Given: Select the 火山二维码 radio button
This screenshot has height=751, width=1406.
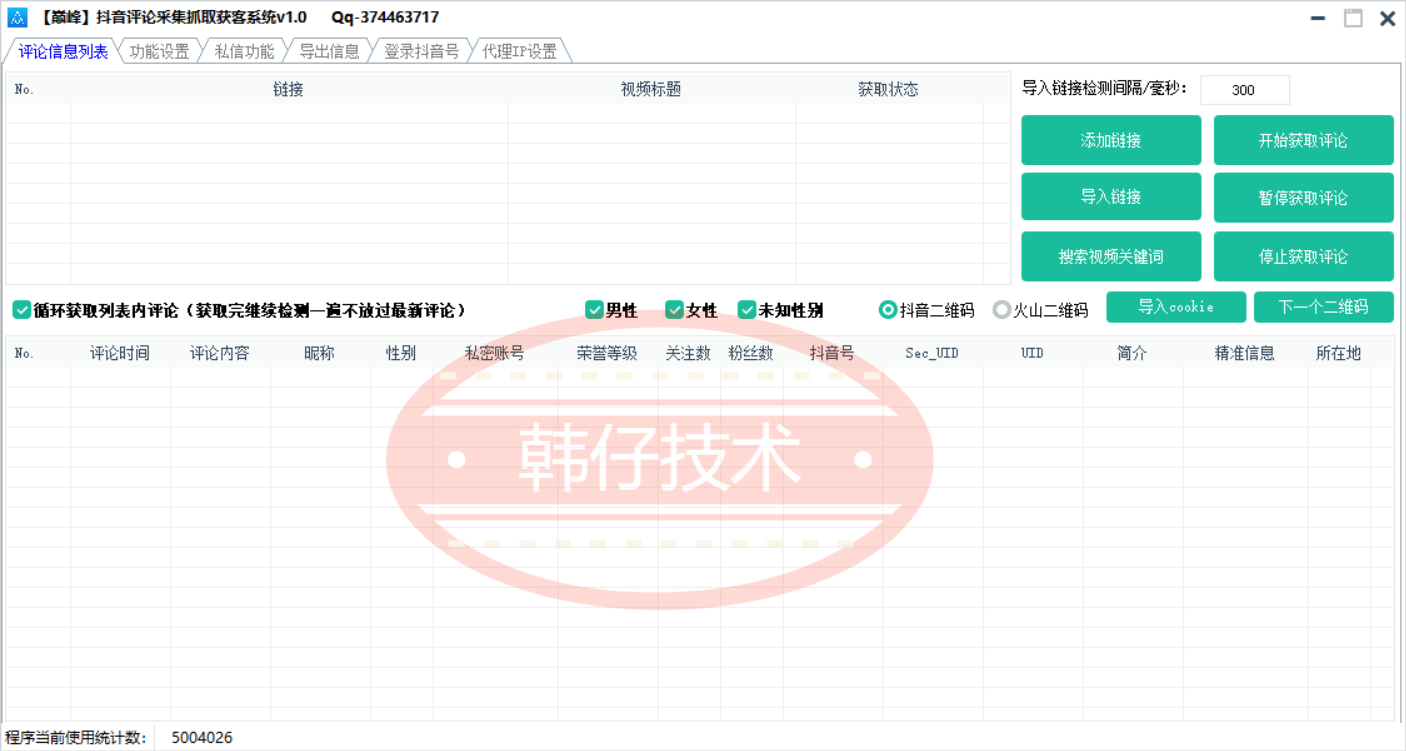Looking at the screenshot, I should tap(1001, 310).
